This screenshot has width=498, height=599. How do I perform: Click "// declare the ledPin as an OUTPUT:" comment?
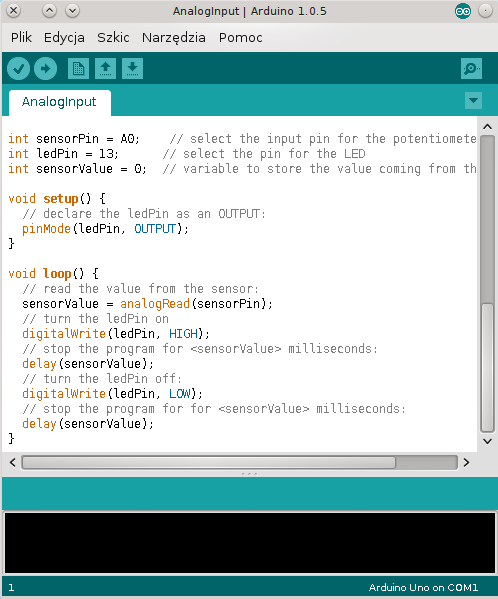[x=144, y=214]
